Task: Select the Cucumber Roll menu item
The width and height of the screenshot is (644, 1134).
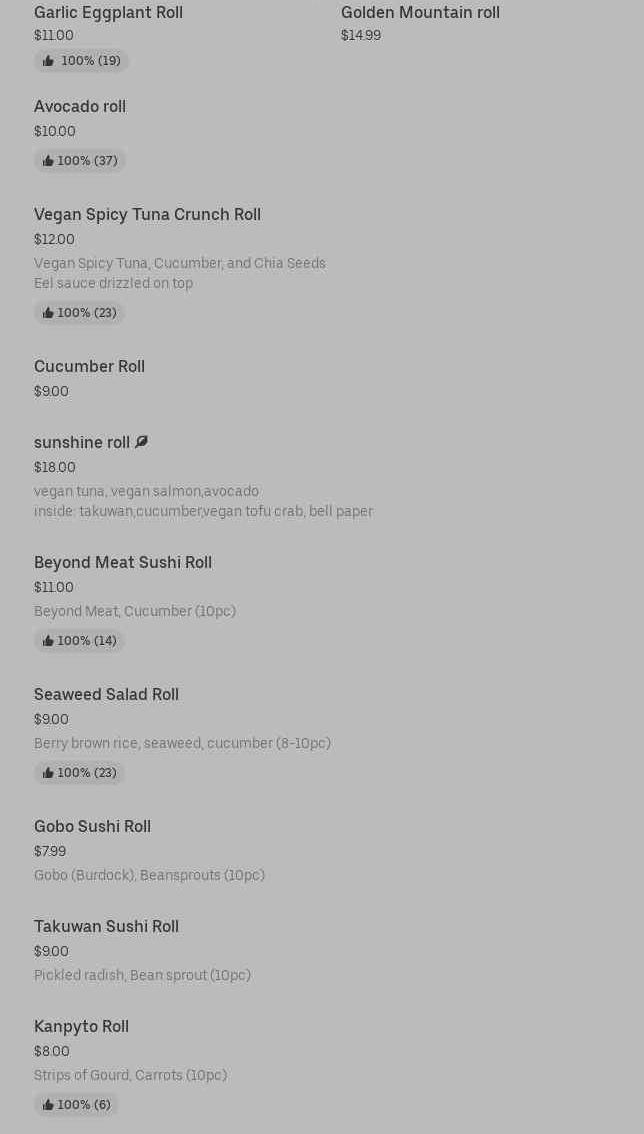Action: [x=89, y=366]
